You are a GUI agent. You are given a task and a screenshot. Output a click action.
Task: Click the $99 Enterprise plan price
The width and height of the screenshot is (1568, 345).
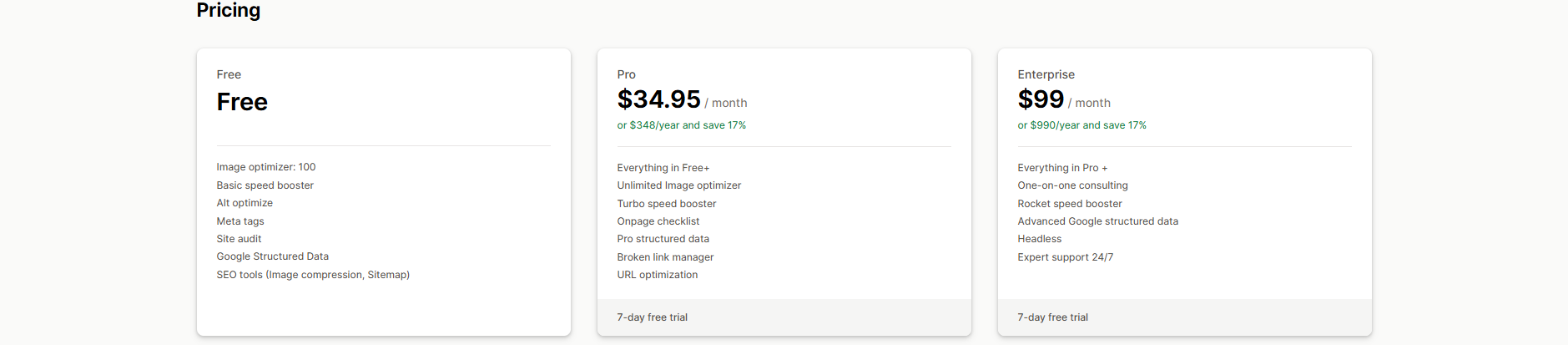coord(1041,99)
